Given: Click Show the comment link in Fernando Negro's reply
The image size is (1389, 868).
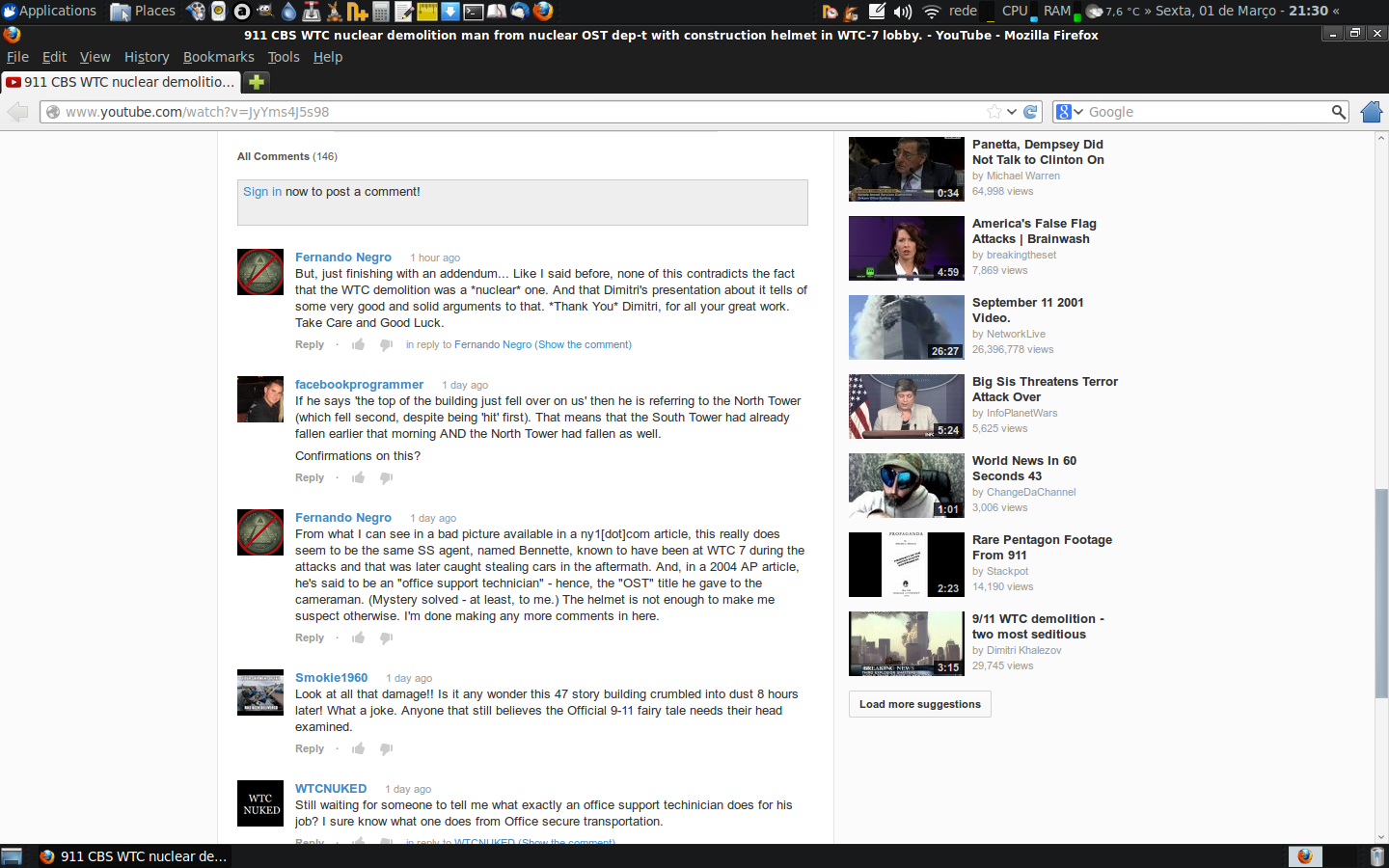Looking at the screenshot, I should pyautogui.click(x=585, y=344).
